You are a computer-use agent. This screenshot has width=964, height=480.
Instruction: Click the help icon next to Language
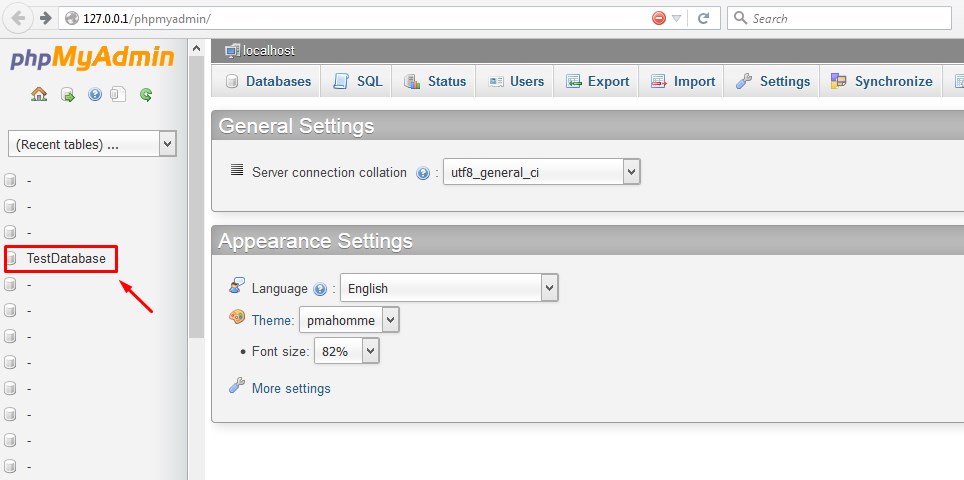tap(319, 289)
